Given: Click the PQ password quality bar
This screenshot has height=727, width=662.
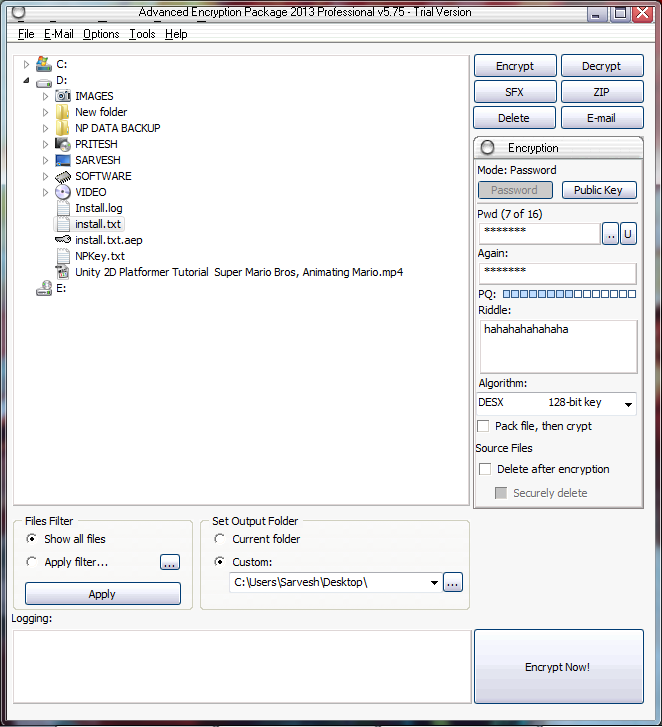Looking at the screenshot, I should pyautogui.click(x=569, y=294).
